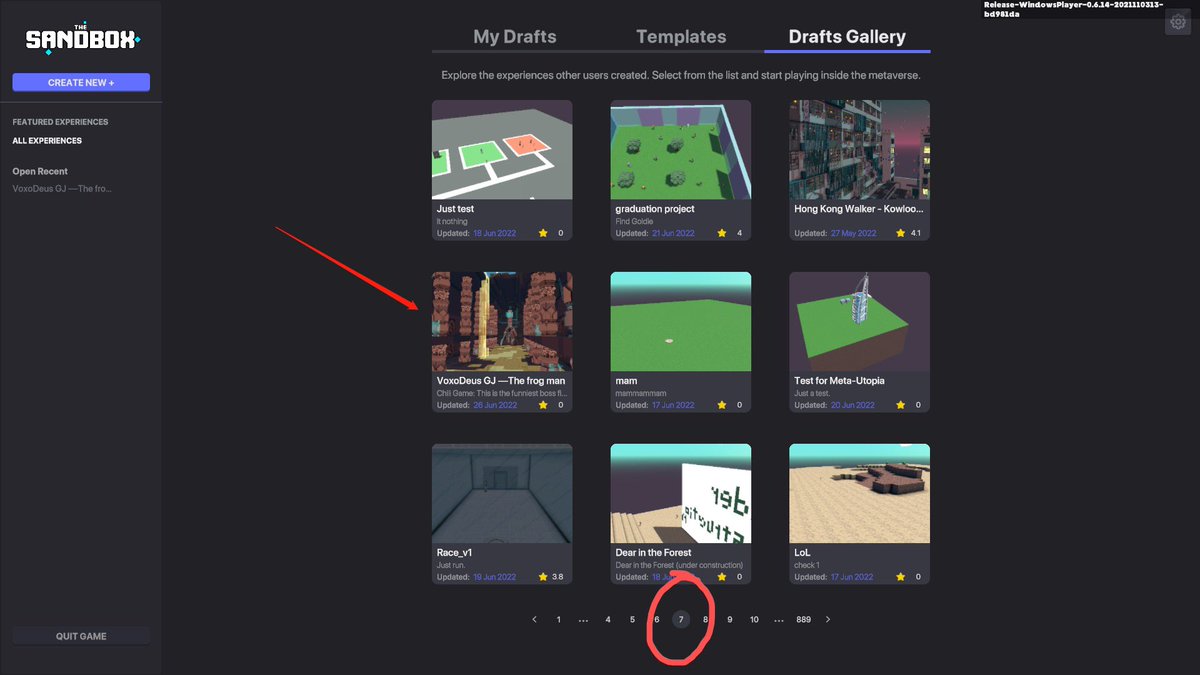1200x675 pixels.
Task: Open the VoxoDeus GJ frog man thumbnail
Action: tap(502, 321)
